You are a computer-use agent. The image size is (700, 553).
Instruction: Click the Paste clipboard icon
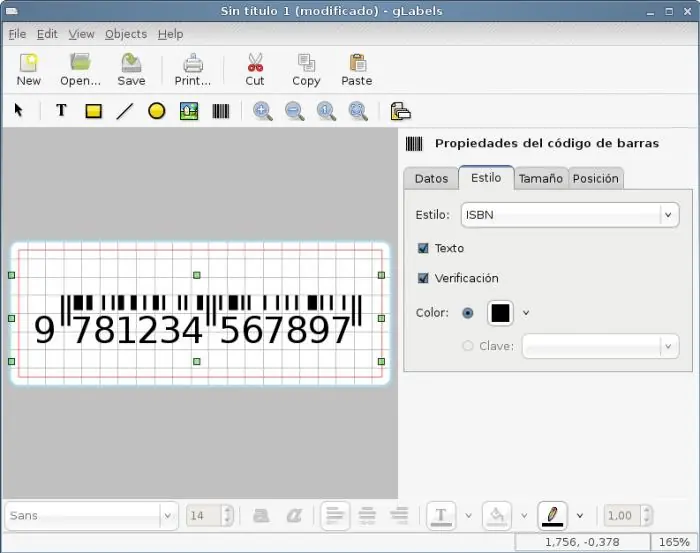(x=357, y=63)
